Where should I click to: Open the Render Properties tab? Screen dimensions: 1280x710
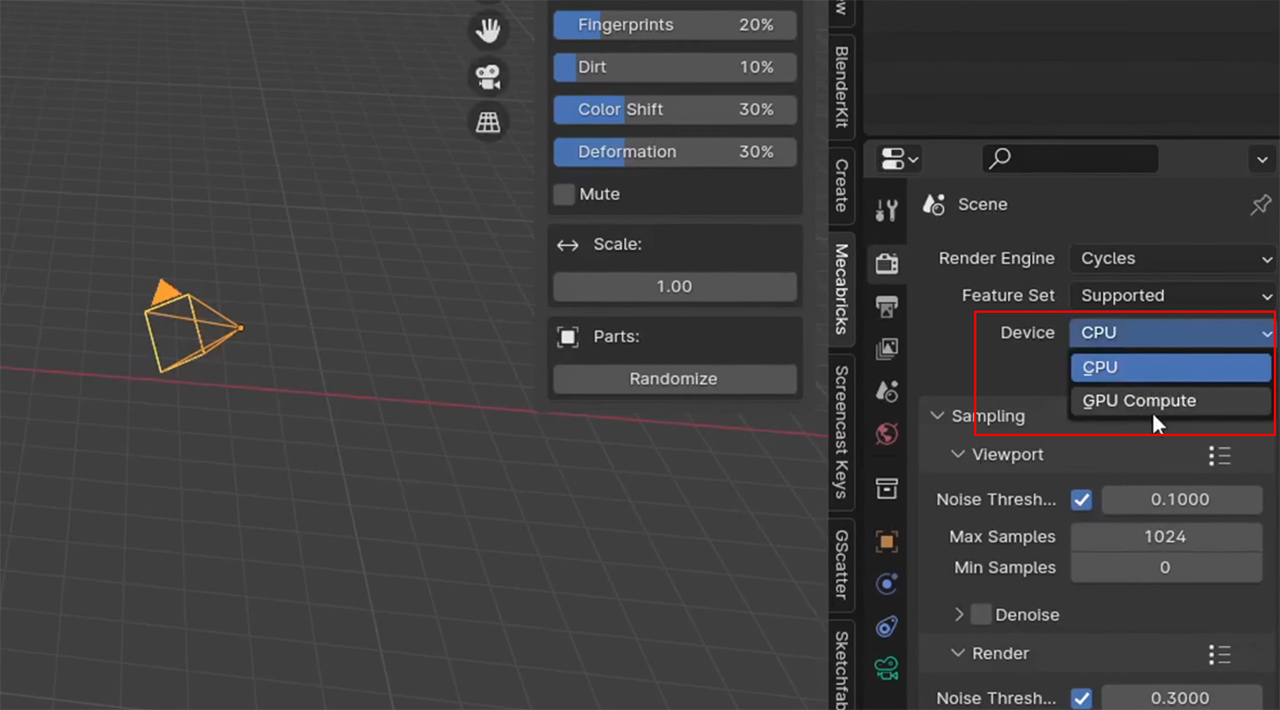(886, 263)
